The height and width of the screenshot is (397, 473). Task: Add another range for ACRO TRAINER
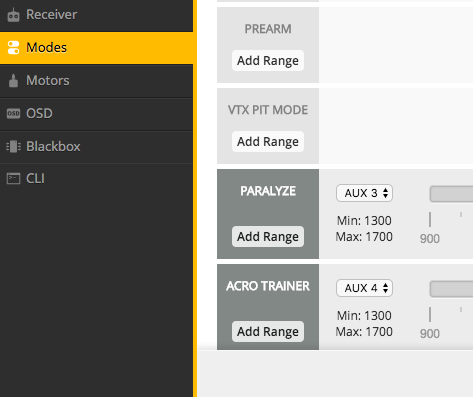pos(268,332)
